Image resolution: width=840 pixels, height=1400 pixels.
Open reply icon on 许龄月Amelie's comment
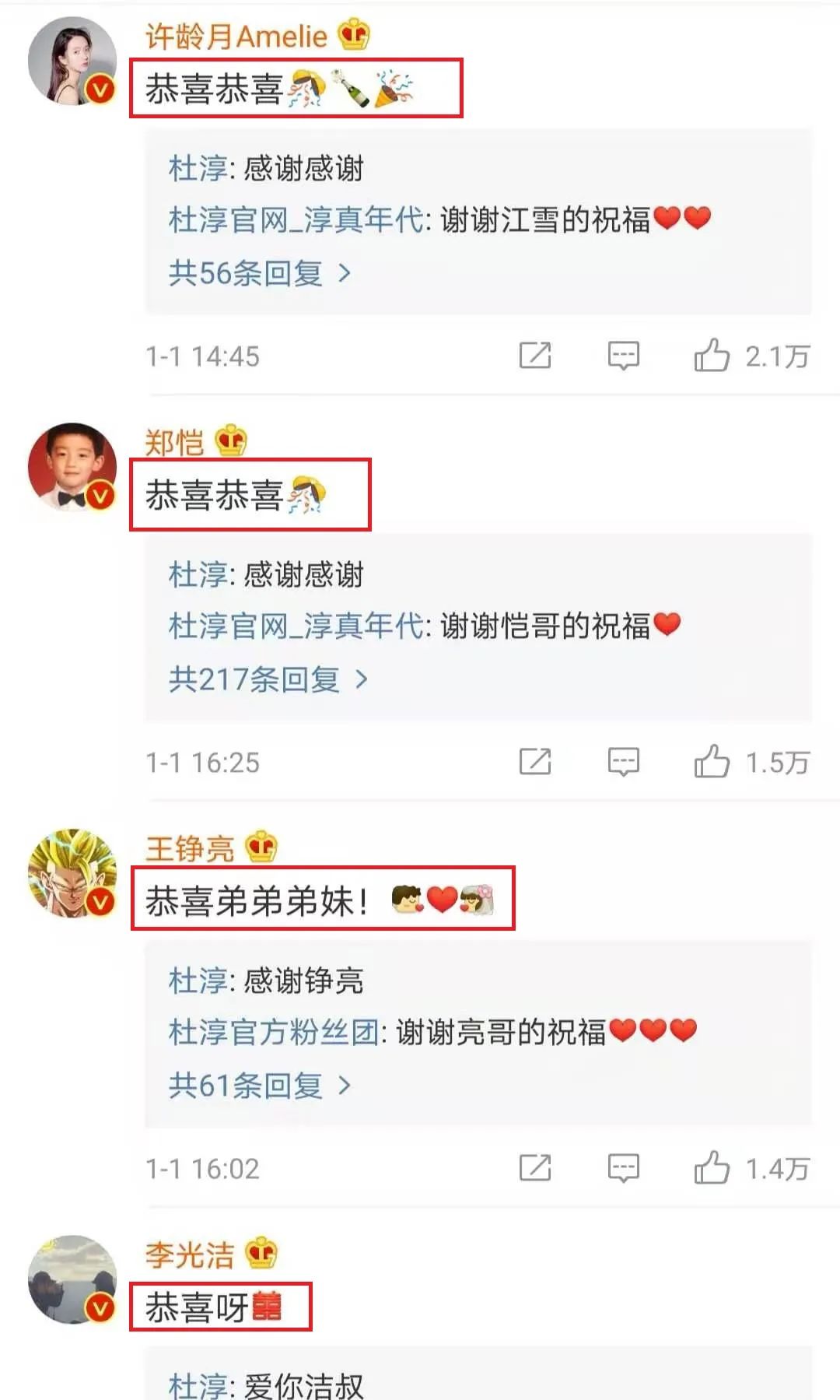point(623,356)
